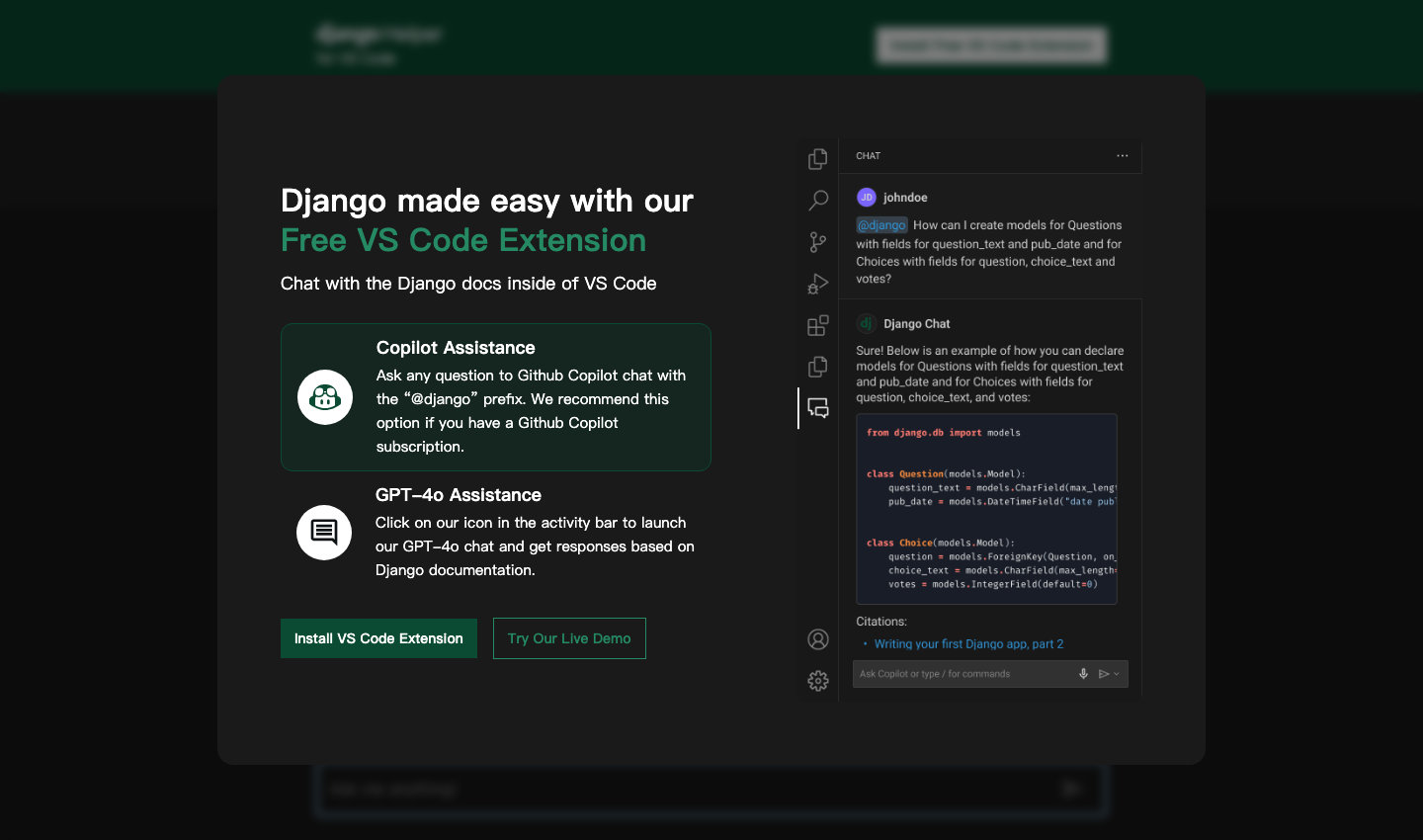The height and width of the screenshot is (840, 1423).
Task: Select the chat bubbles icon in activity bar
Action: point(818,408)
